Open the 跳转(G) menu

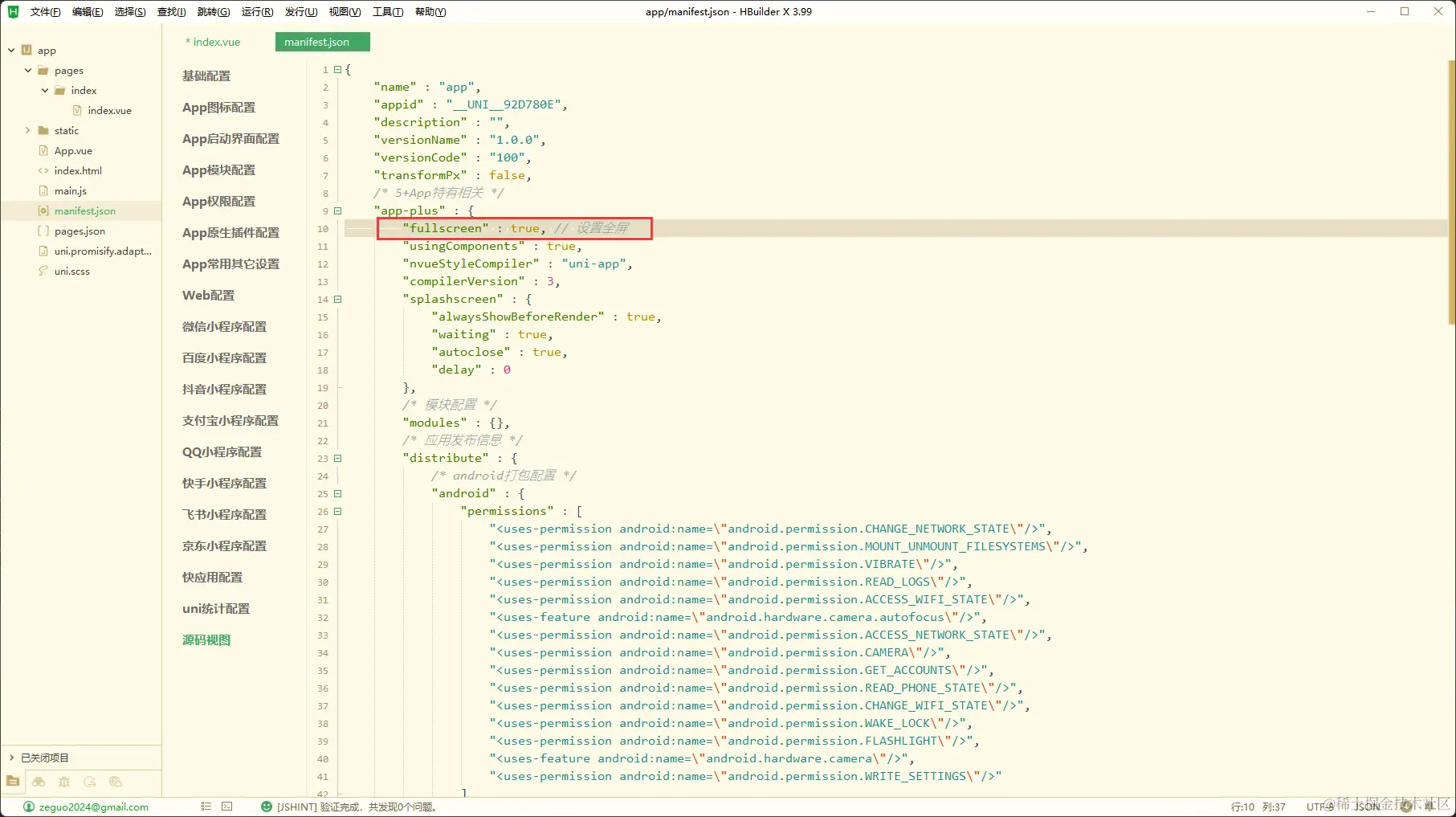click(214, 12)
